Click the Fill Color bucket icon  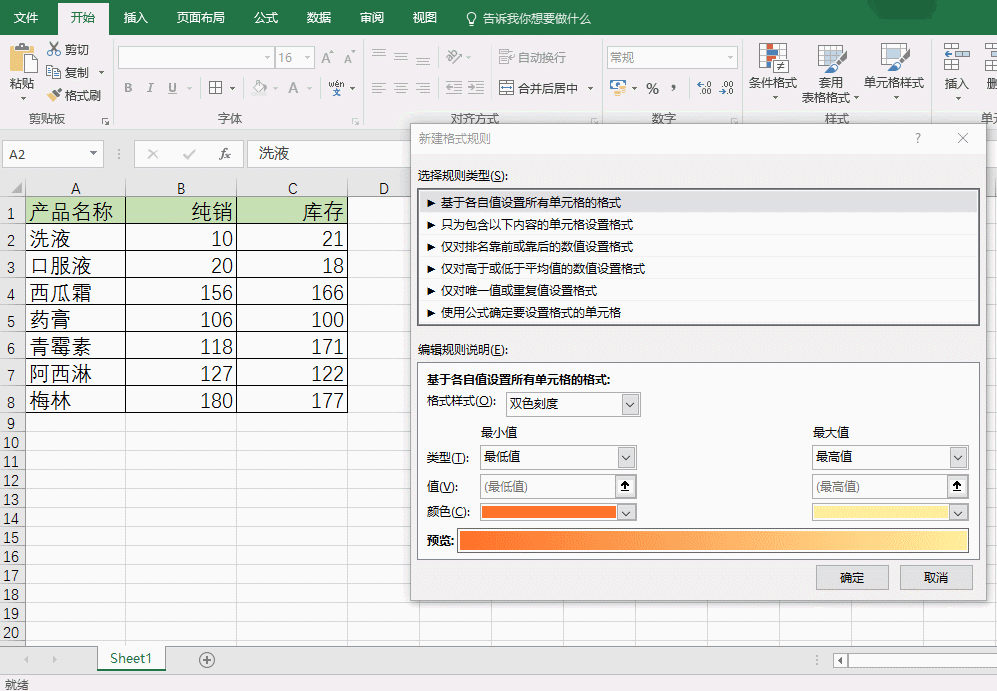click(x=259, y=88)
